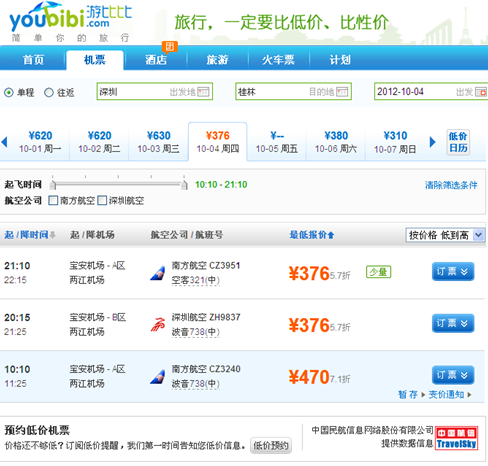Select the 10-05 周五 date tab
The height and width of the screenshot is (466, 488).
(x=277, y=142)
